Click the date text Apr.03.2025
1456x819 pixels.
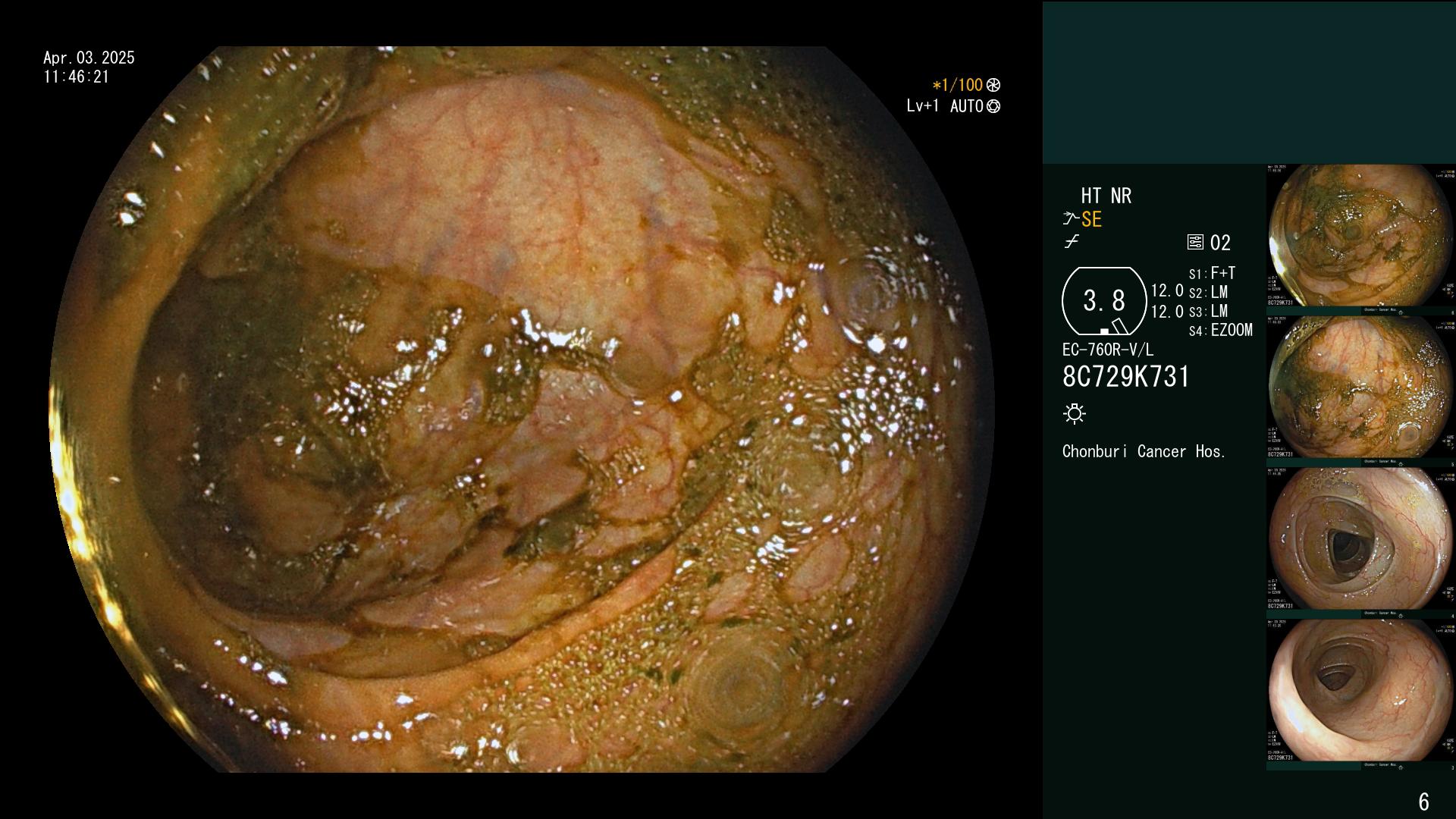point(89,58)
